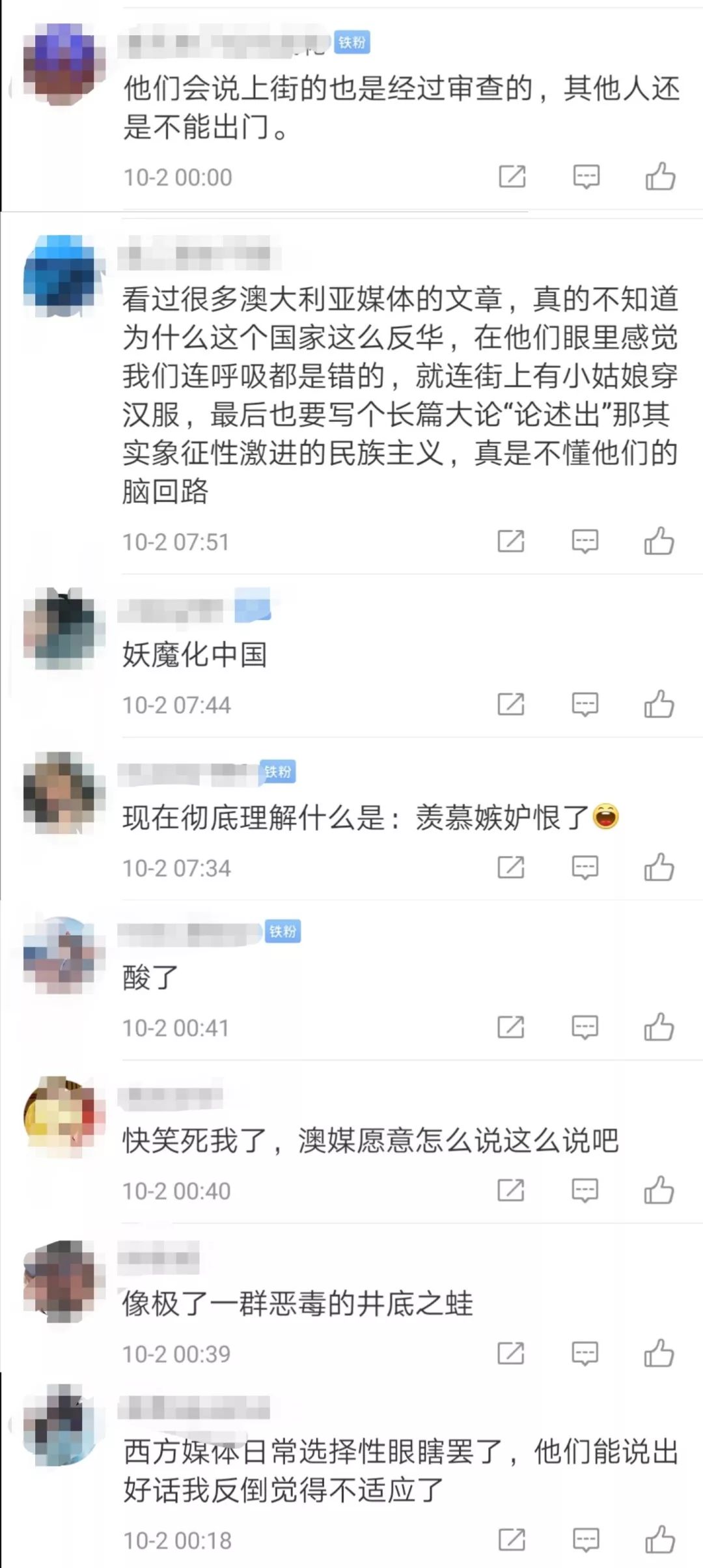The image size is (703, 1568).
Task: Share the 井底之蛙 comment
Action: pyautogui.click(x=511, y=1354)
